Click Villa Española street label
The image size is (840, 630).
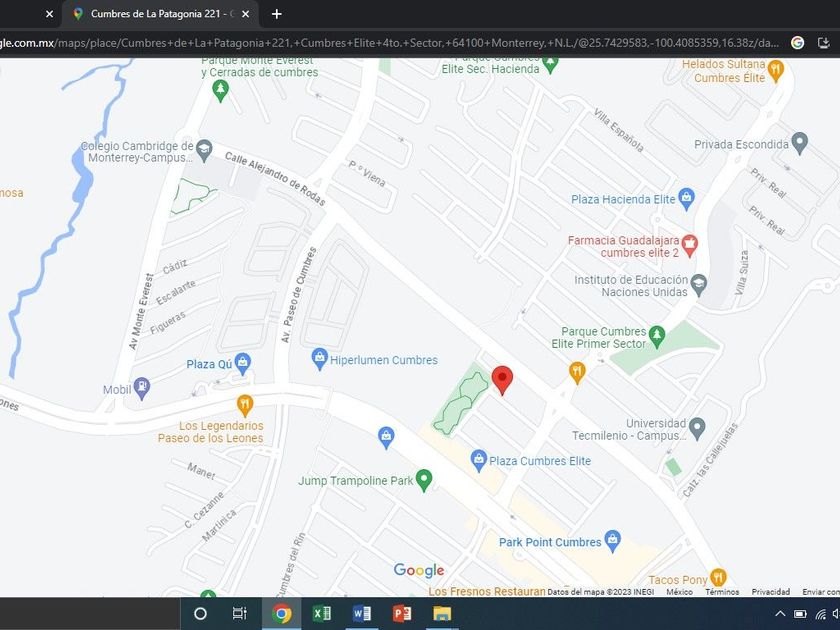(618, 130)
